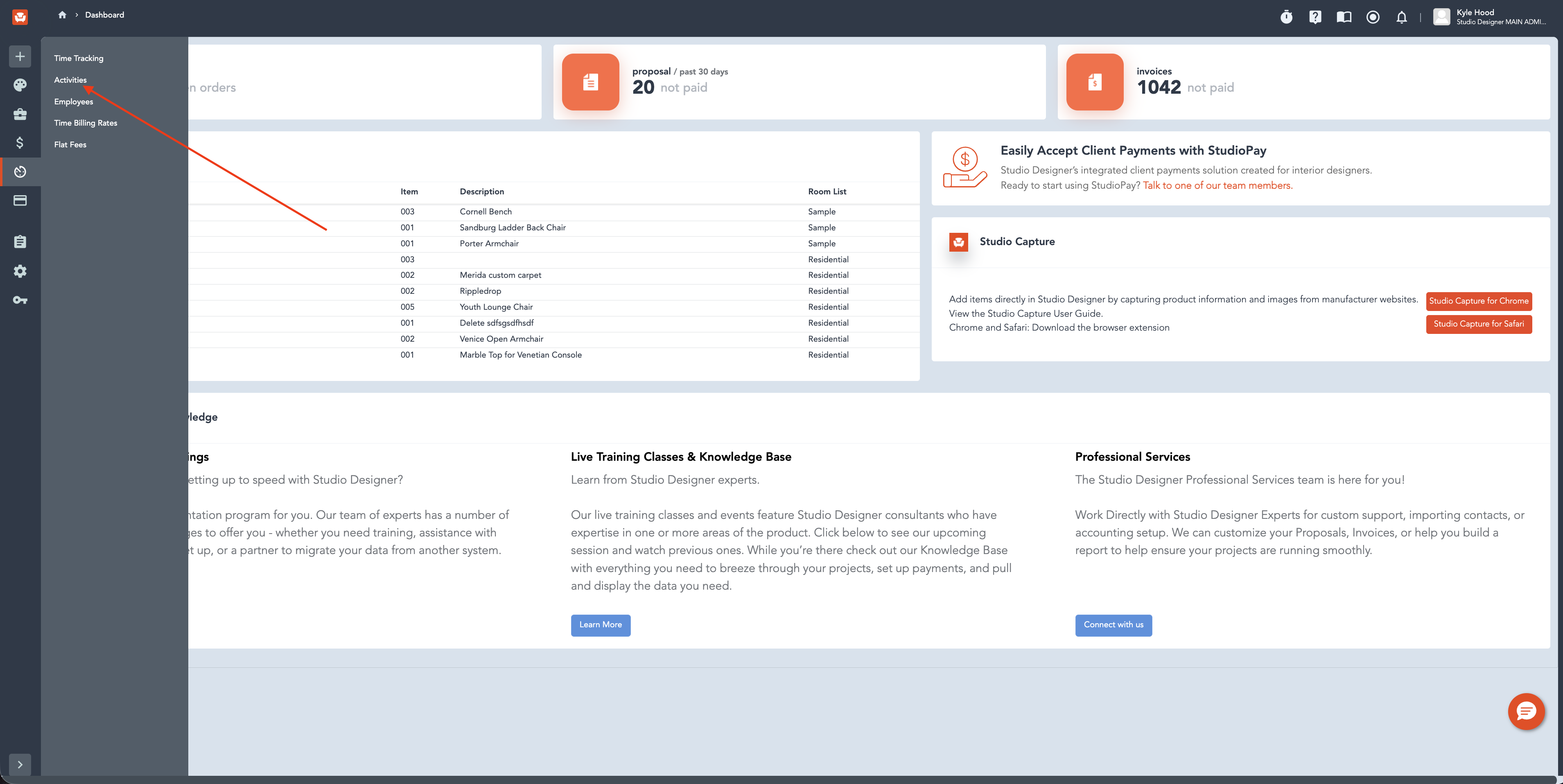Select Time Billing Rates in submenu

pos(86,123)
